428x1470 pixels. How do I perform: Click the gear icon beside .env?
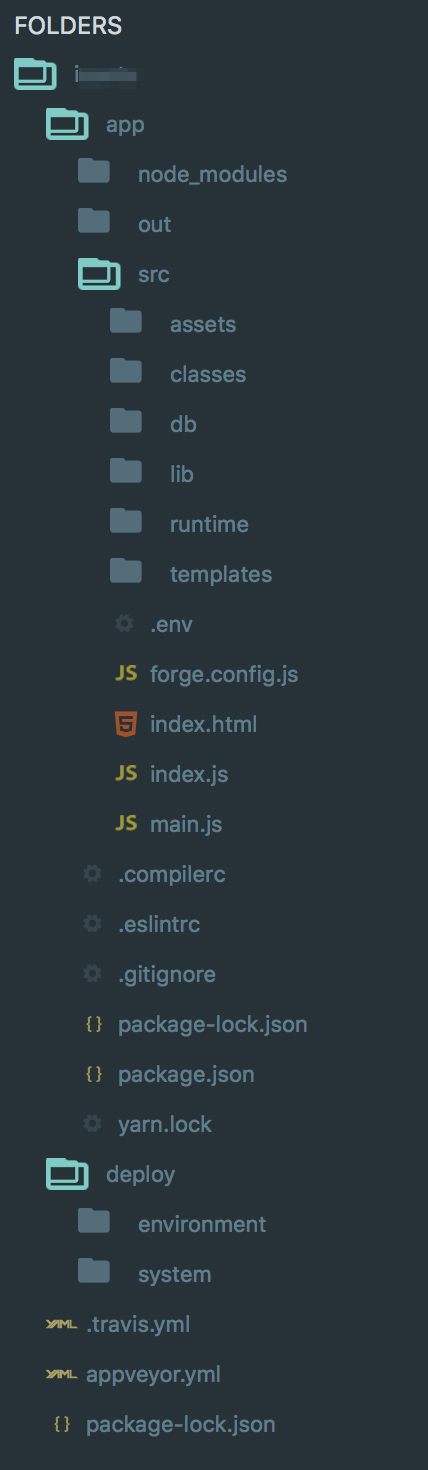[x=125, y=623]
